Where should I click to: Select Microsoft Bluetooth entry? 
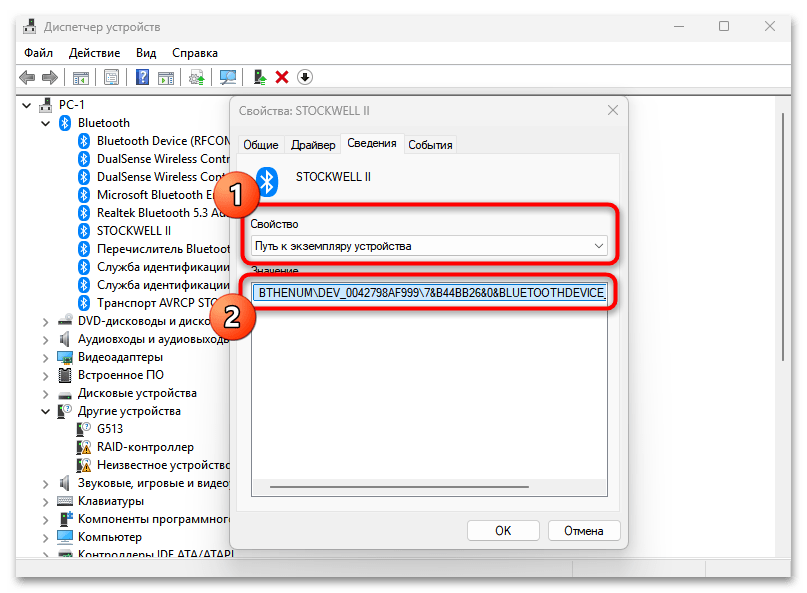(x=156, y=195)
